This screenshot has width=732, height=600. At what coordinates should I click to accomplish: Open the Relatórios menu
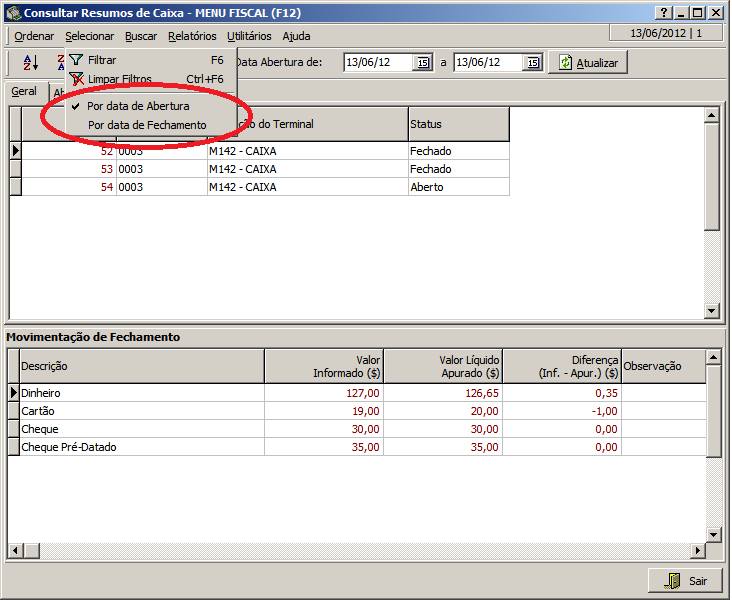pyautogui.click(x=192, y=36)
